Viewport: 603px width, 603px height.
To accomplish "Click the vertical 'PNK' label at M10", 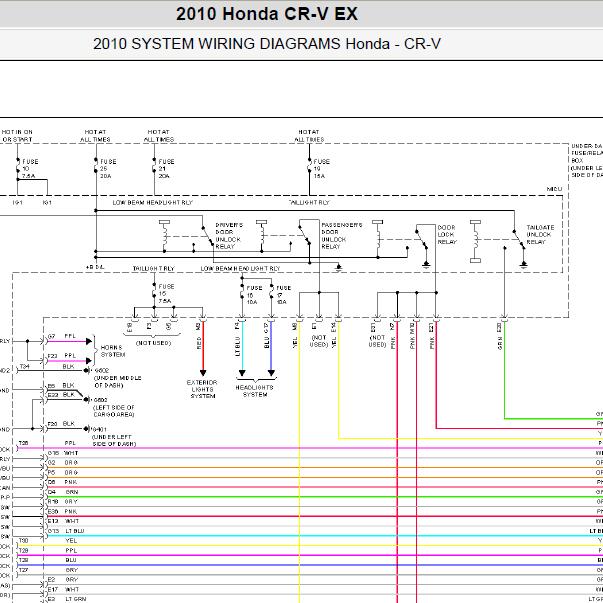I will 413,343.
